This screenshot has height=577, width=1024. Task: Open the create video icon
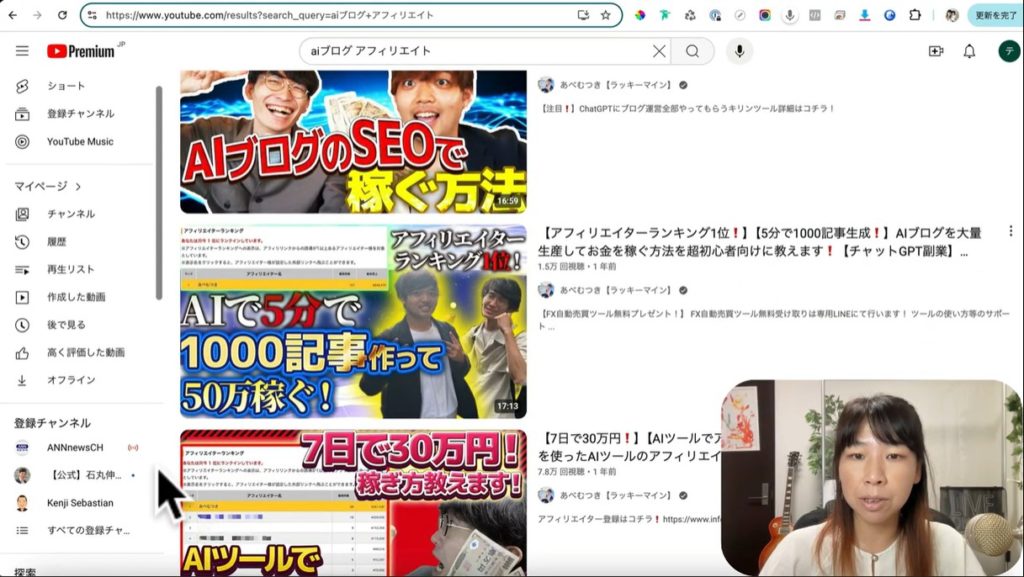(x=935, y=51)
